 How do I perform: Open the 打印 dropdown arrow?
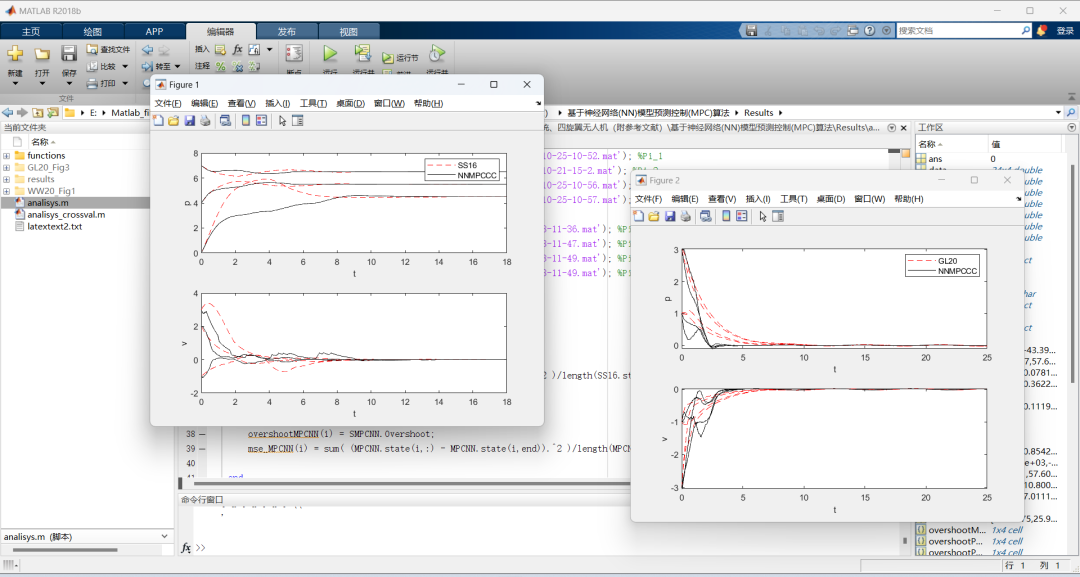125,83
